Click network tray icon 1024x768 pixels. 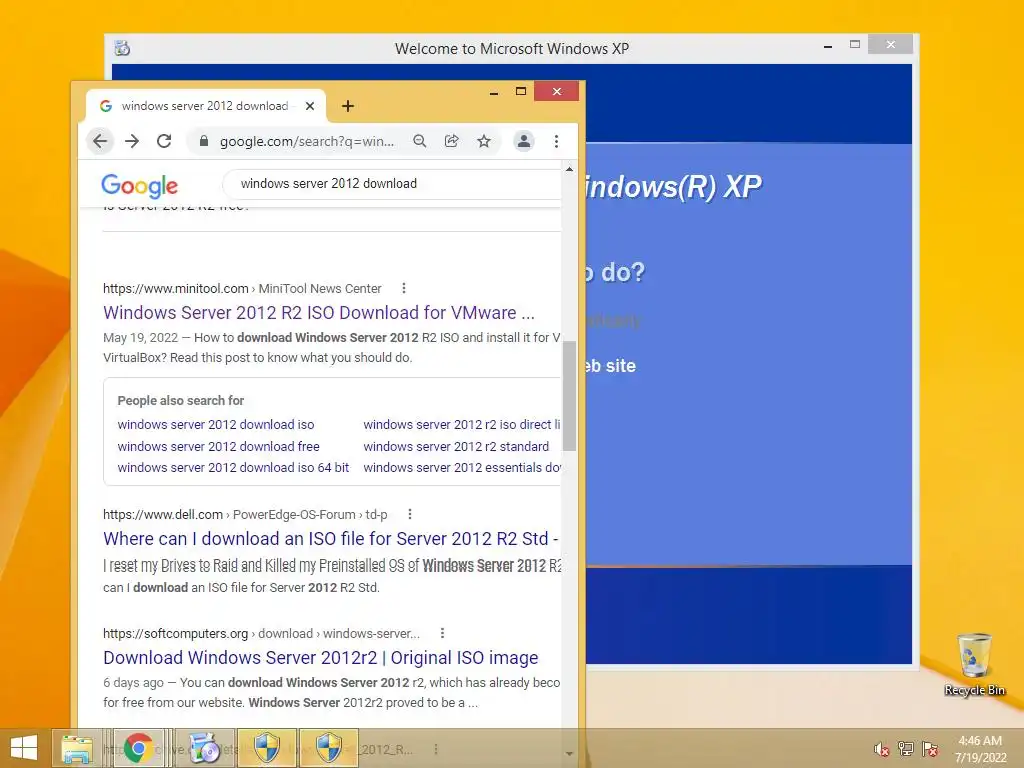coord(906,749)
